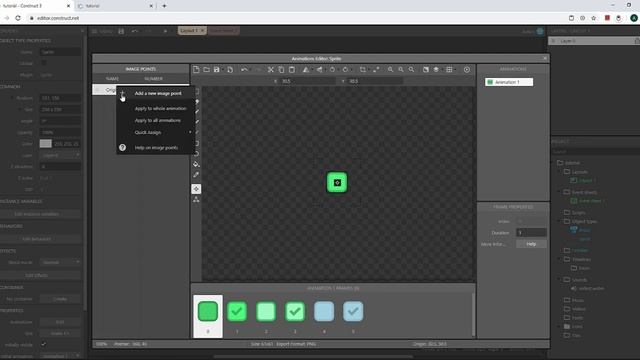The image size is (640, 360).
Task: Click the browser address bar
Action: click(294, 18)
